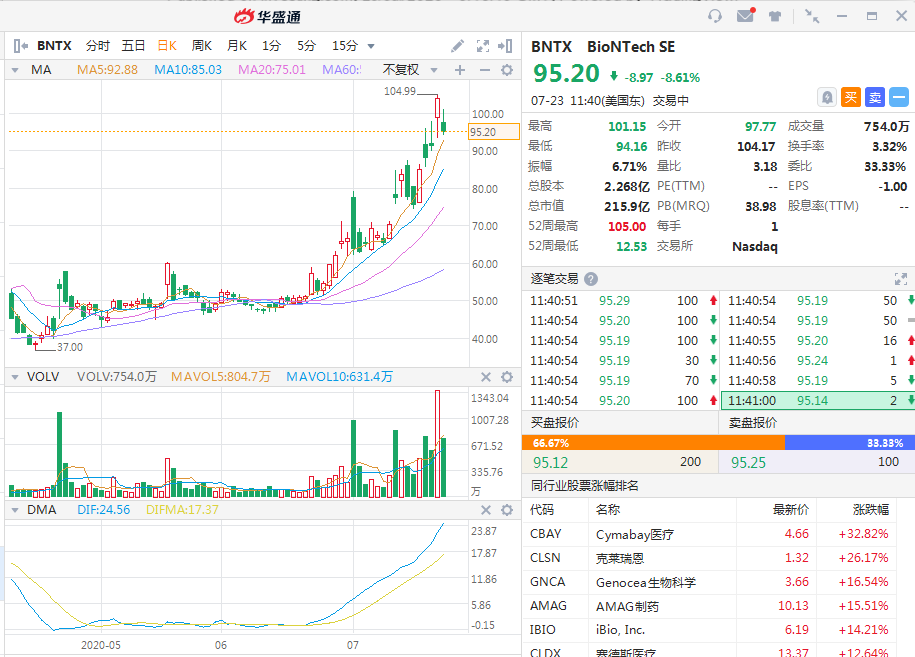915x657 pixels.
Task: Click MA20:75.01 indicator label
Action: [271, 70]
